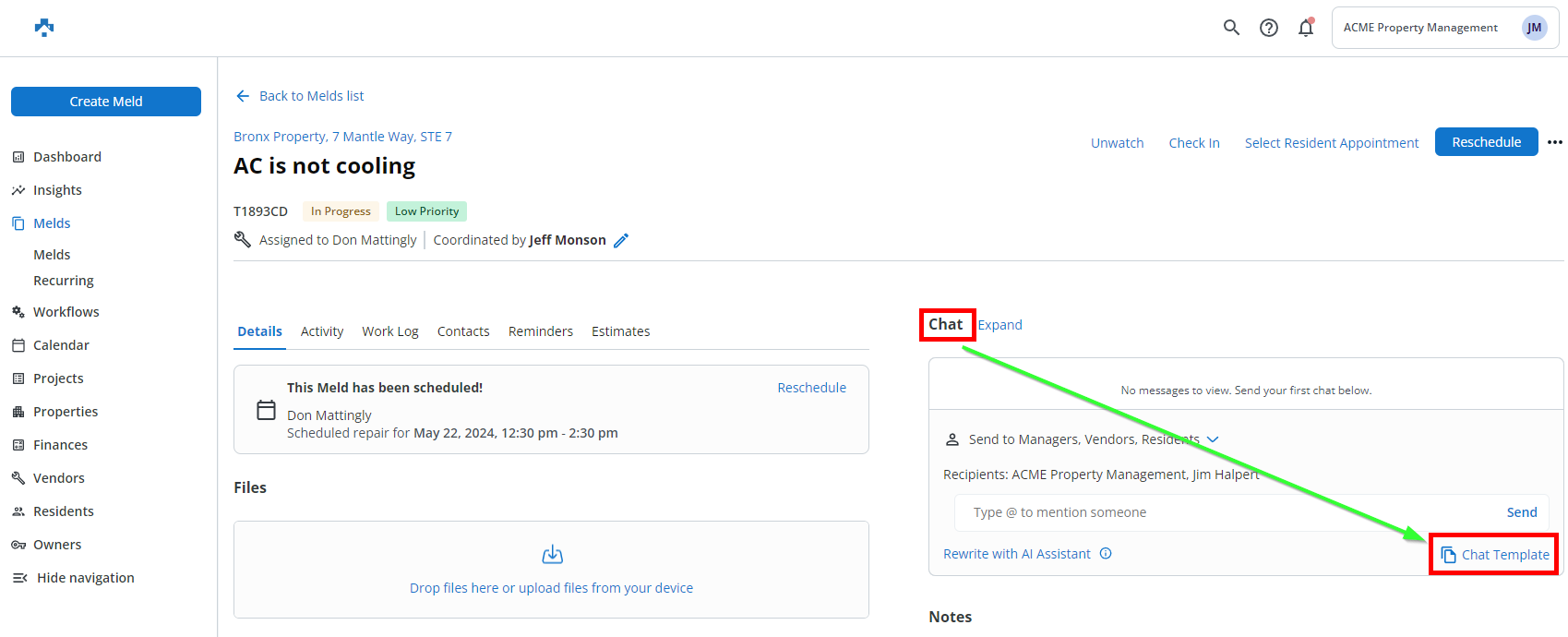Click the AI Assistant info icon

[x=1106, y=554]
